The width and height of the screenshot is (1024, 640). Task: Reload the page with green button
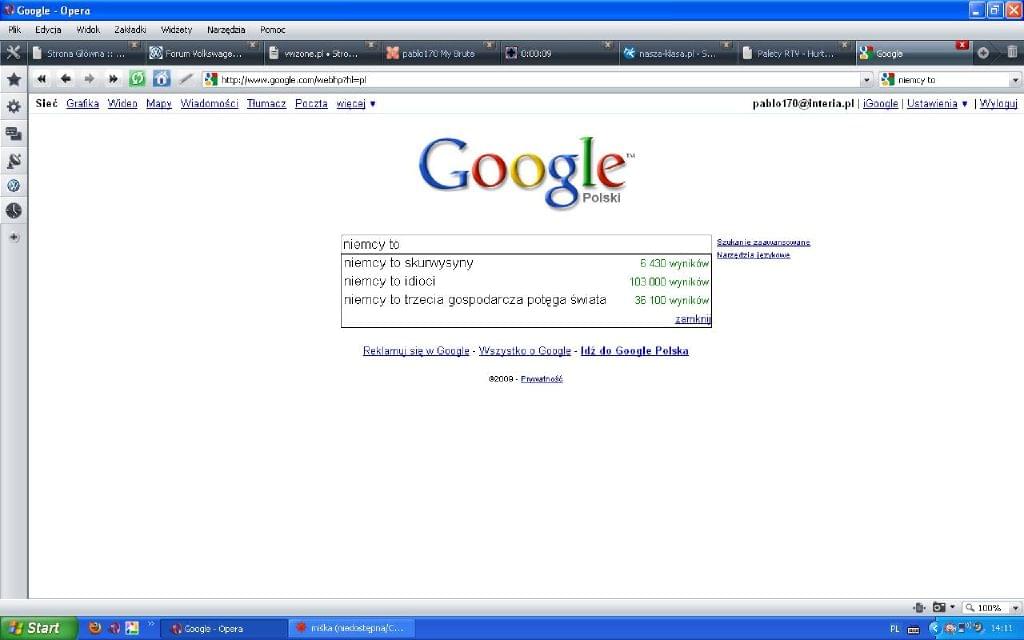click(137, 79)
